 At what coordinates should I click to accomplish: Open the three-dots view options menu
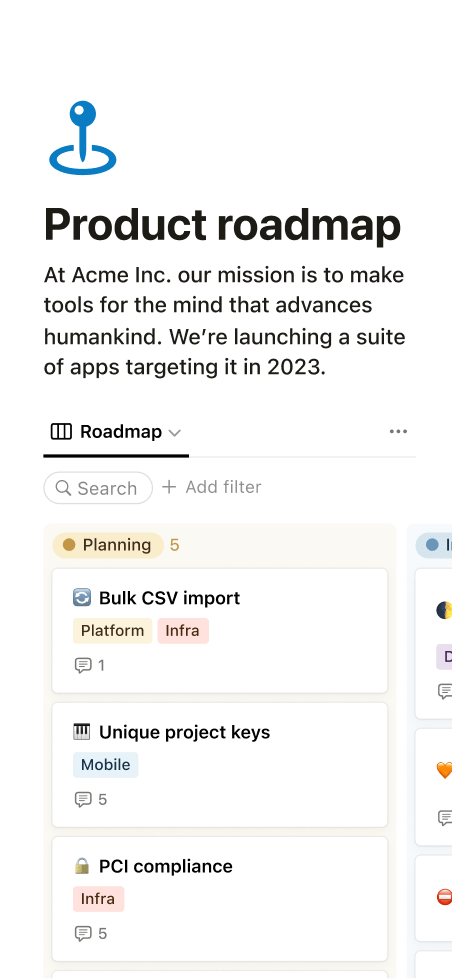tap(398, 431)
